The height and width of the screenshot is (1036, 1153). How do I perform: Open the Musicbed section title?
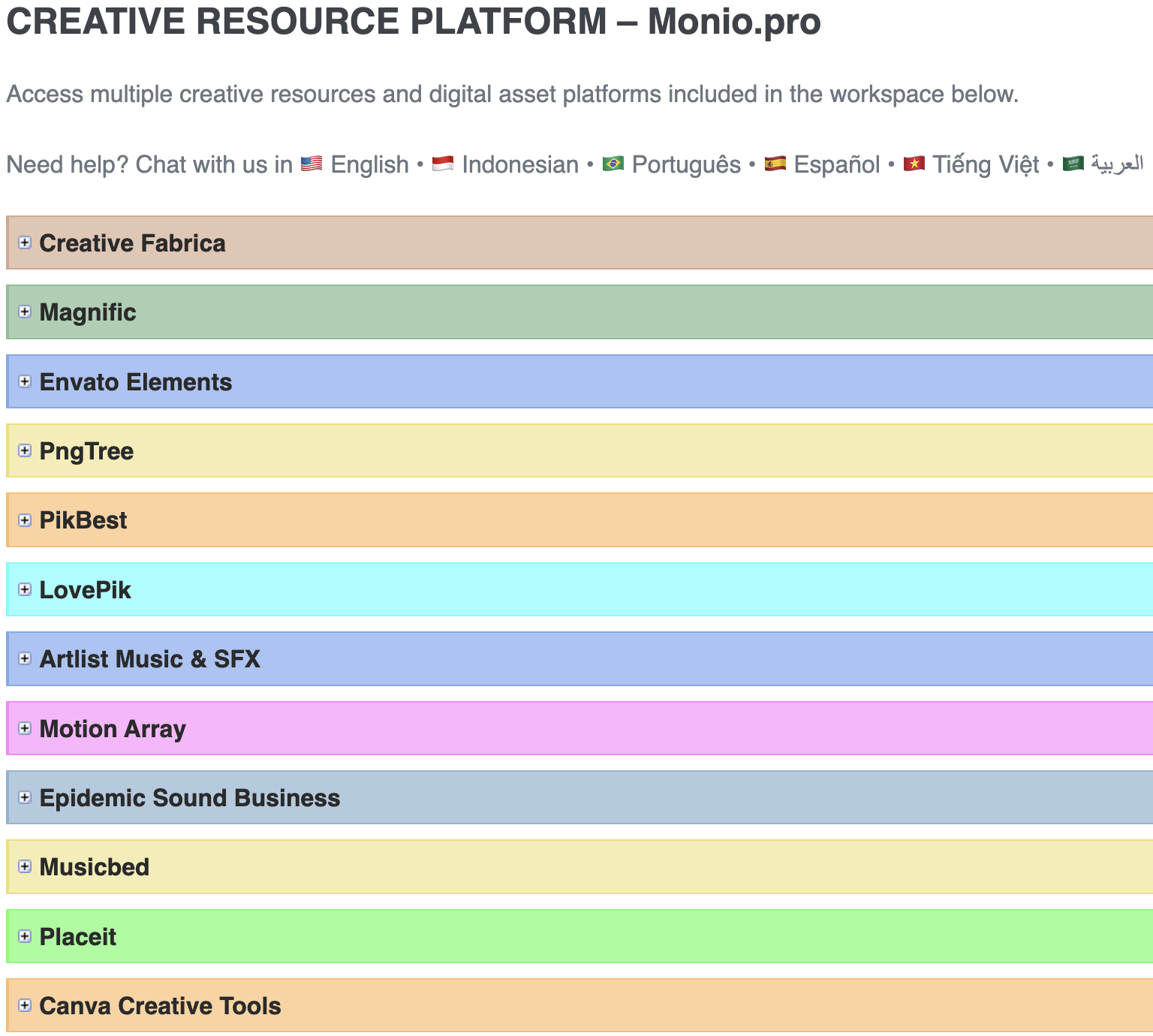click(x=95, y=867)
